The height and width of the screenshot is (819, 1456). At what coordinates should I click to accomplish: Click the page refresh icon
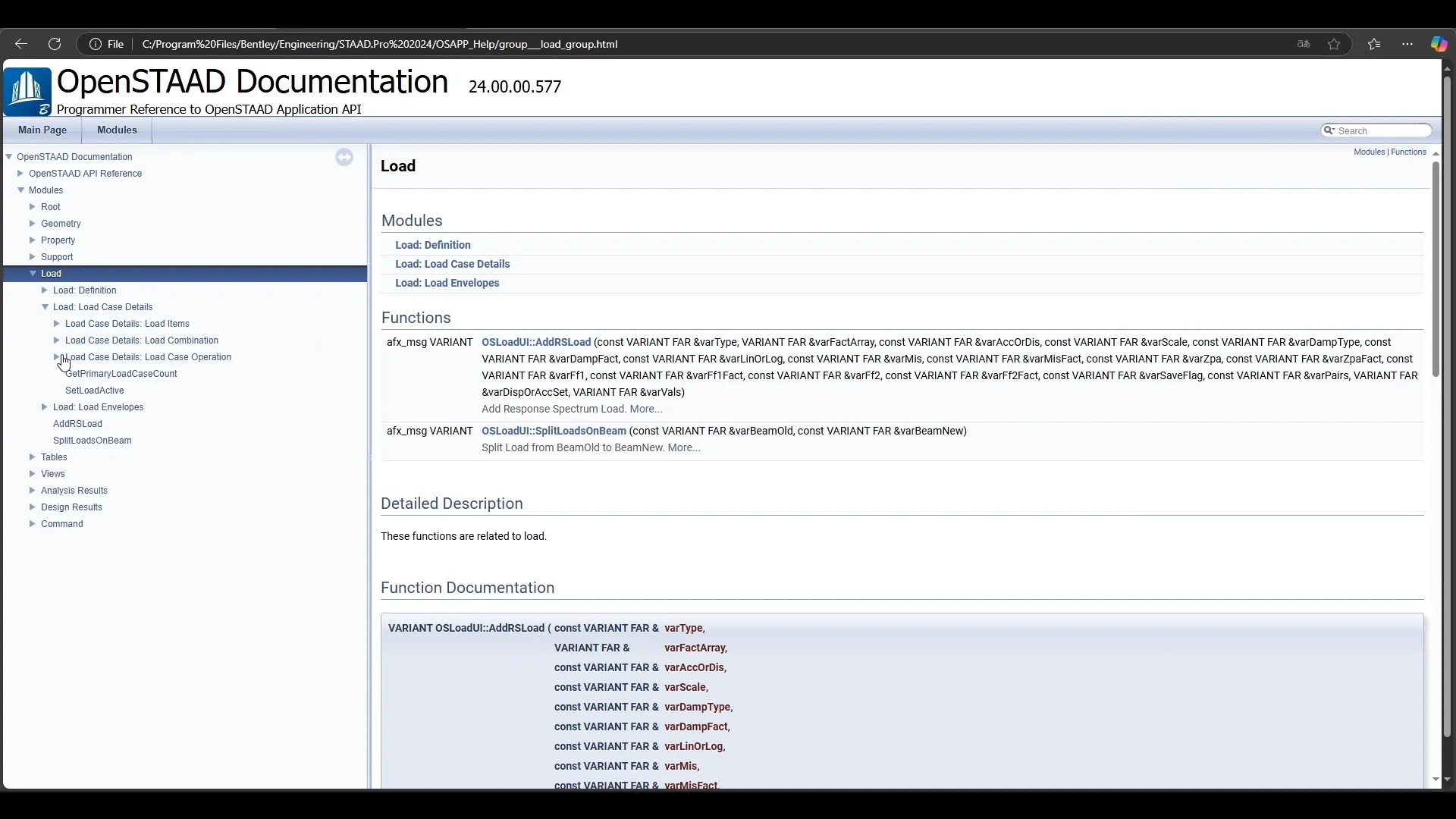click(55, 44)
